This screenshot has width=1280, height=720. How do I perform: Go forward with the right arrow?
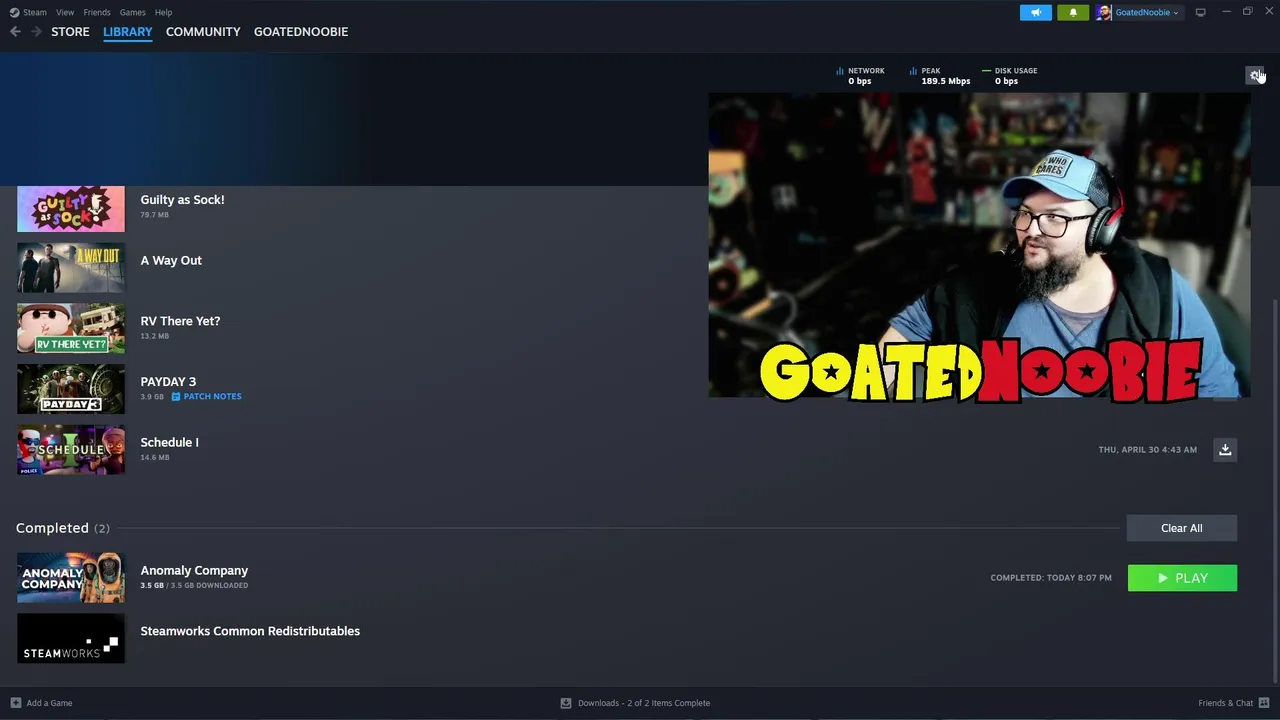pyautogui.click(x=36, y=32)
